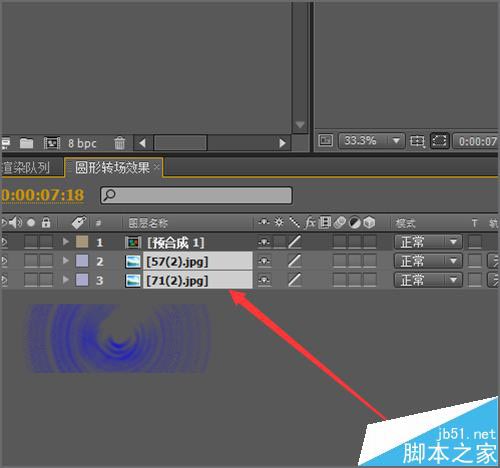Delete selected project item with trash icon
Viewport: 500px width, 468px height.
(x=120, y=143)
